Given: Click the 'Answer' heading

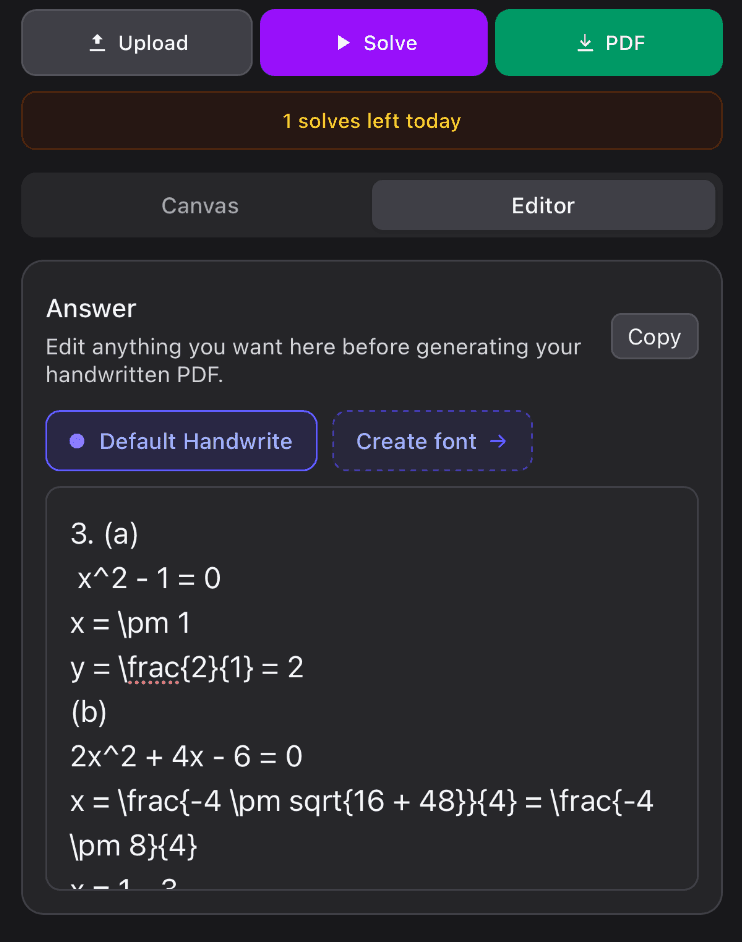Looking at the screenshot, I should (91, 309).
